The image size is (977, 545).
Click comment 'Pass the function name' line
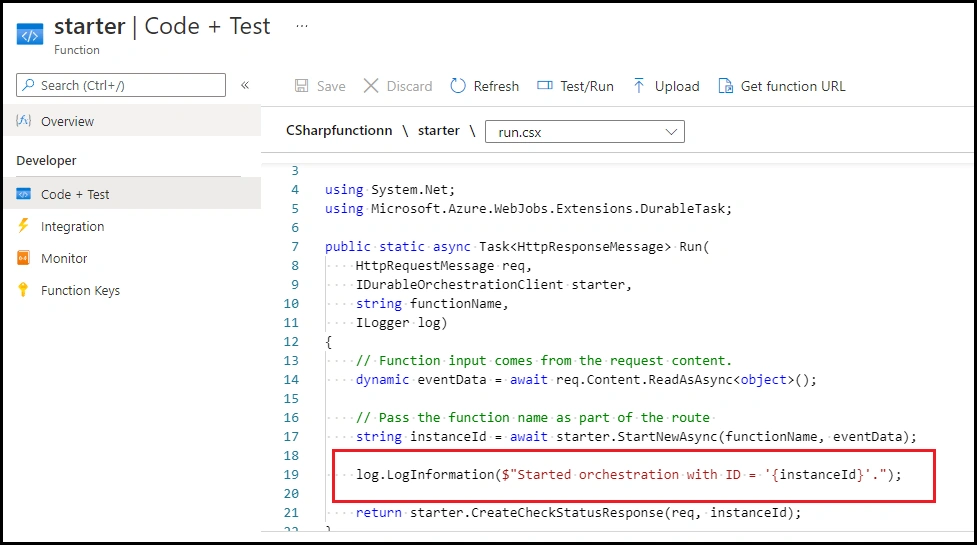533,417
